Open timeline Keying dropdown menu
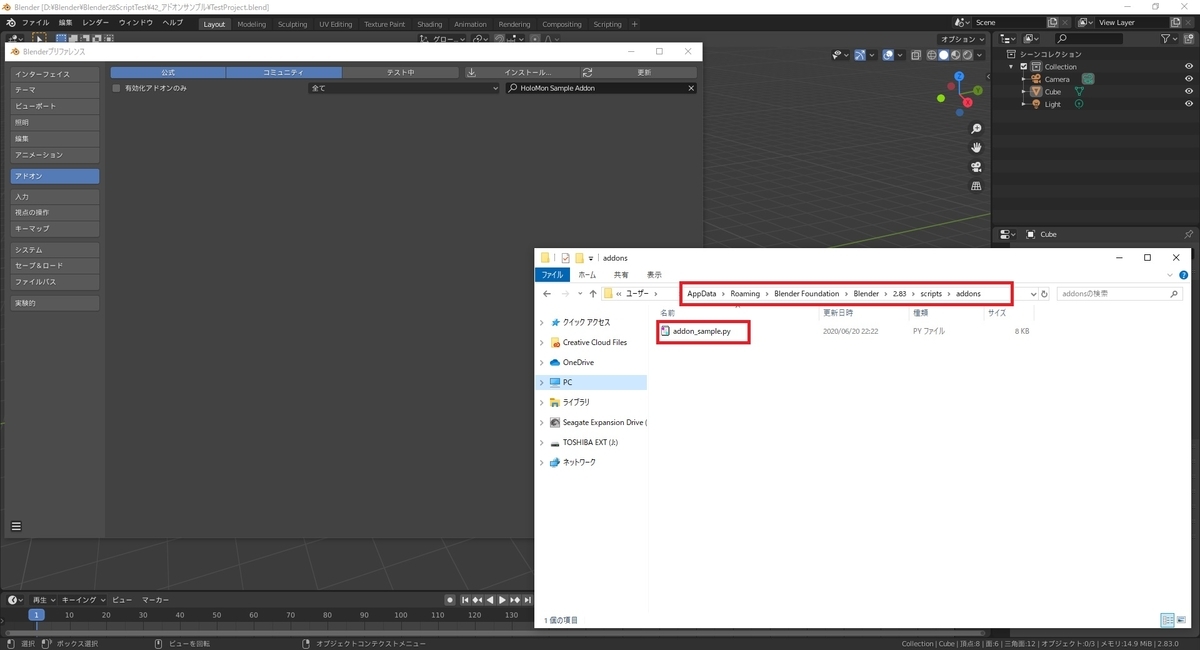Viewport: 1200px width, 650px height. 83,600
